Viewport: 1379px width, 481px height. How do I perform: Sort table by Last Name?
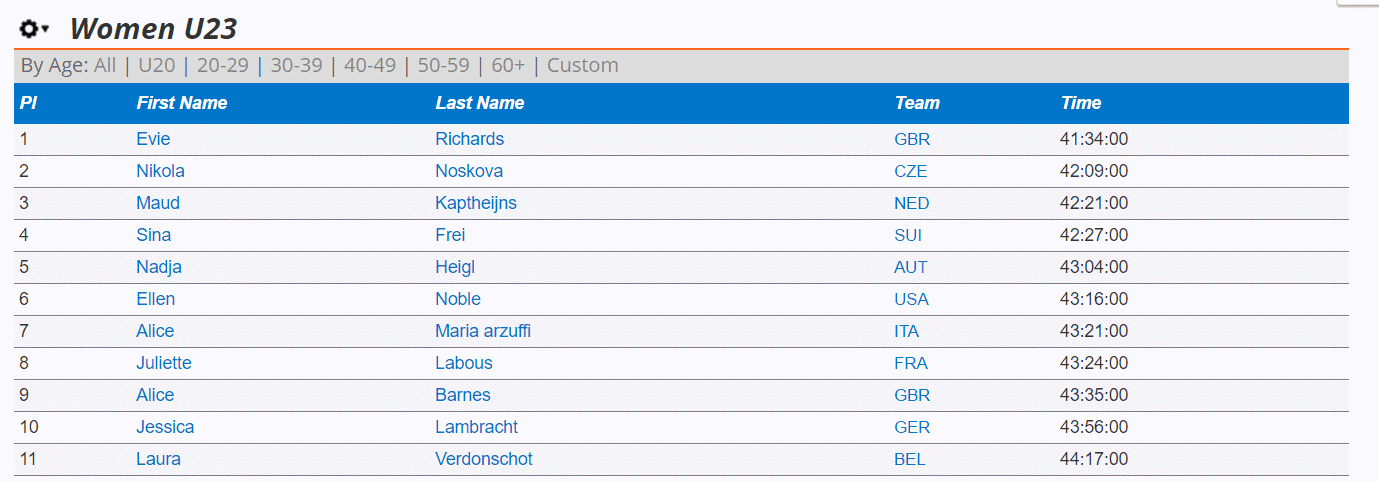coord(479,103)
